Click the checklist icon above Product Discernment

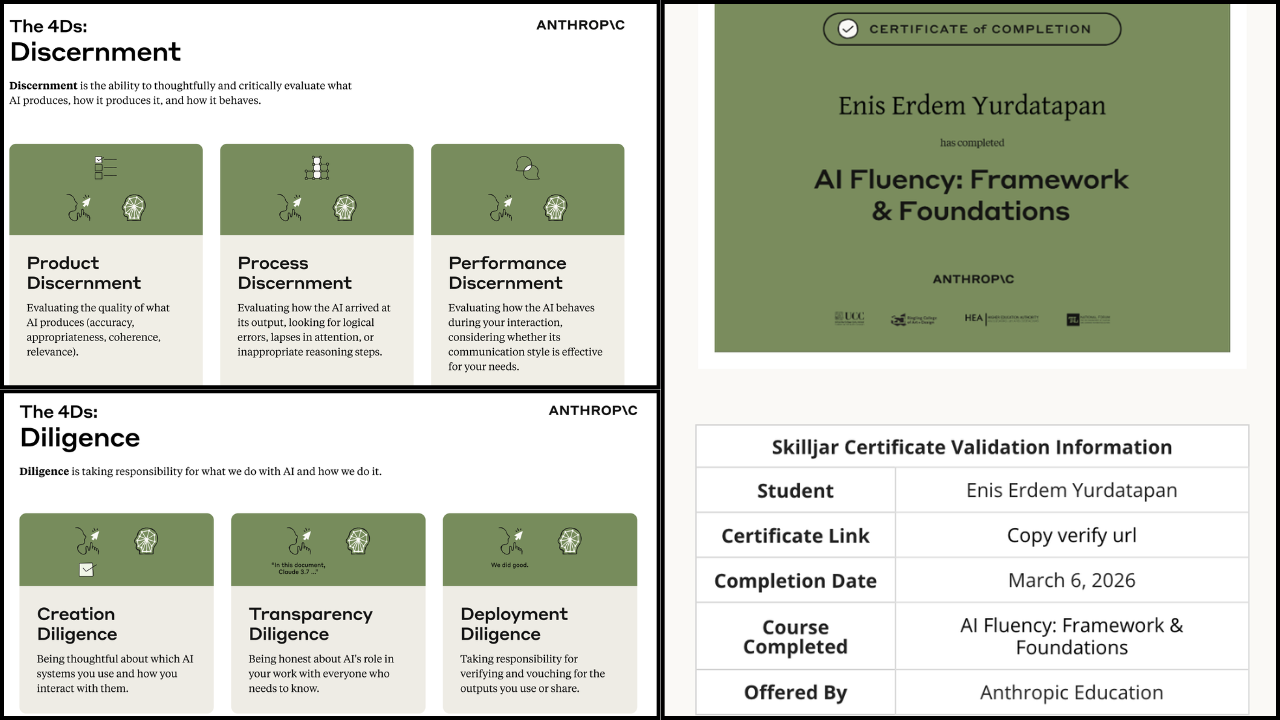tap(105, 168)
